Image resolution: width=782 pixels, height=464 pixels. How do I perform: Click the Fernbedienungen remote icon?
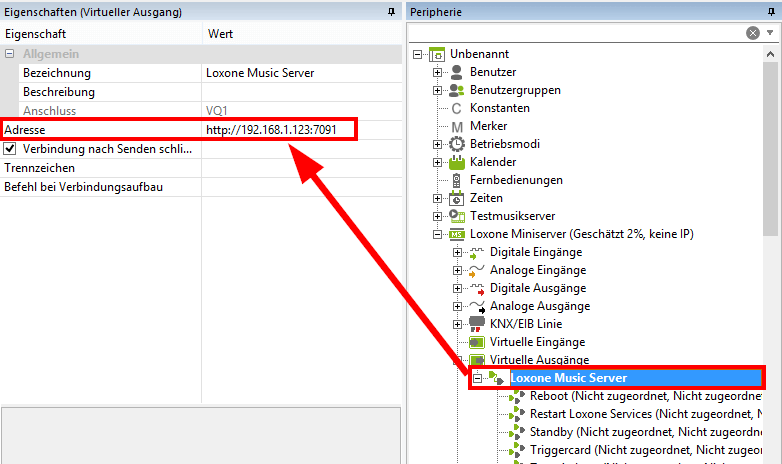tap(457, 180)
